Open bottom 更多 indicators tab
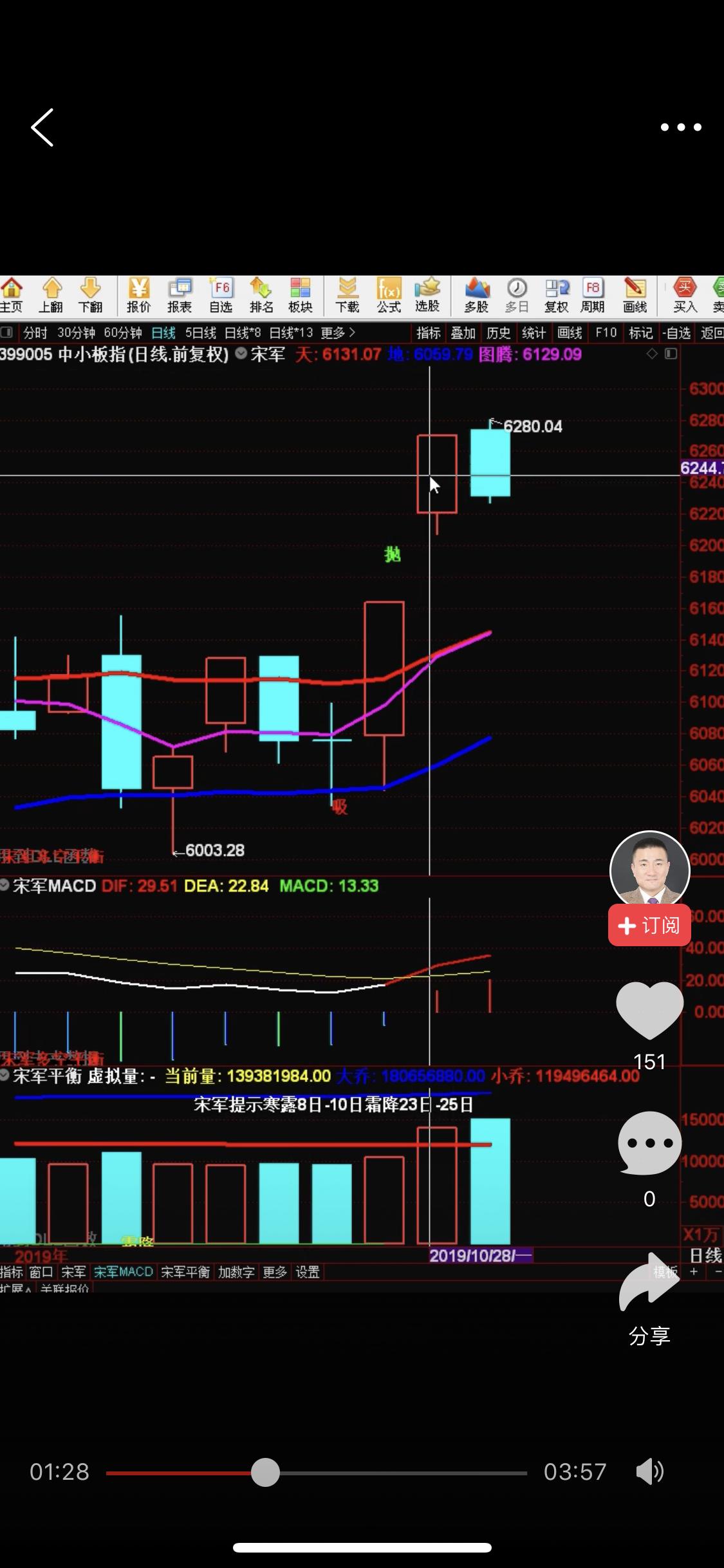Screen dimensions: 724x1568 (x=275, y=1272)
